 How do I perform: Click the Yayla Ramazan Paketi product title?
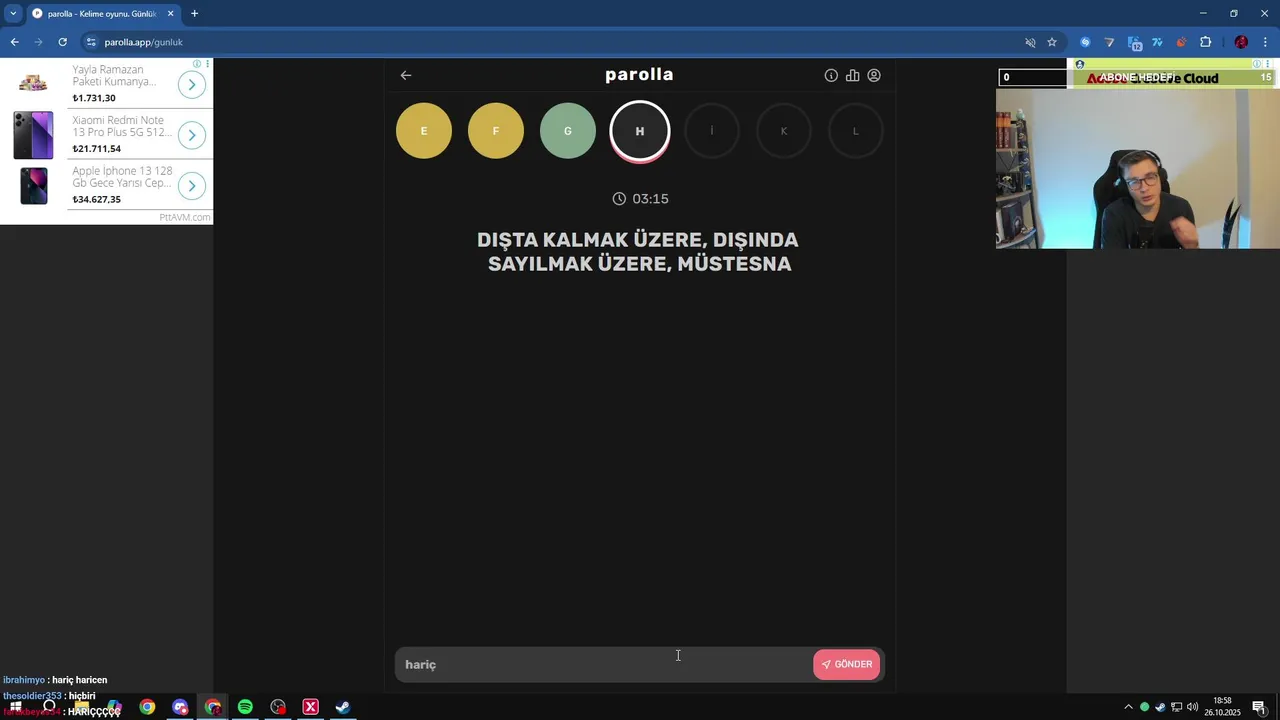click(x=113, y=75)
